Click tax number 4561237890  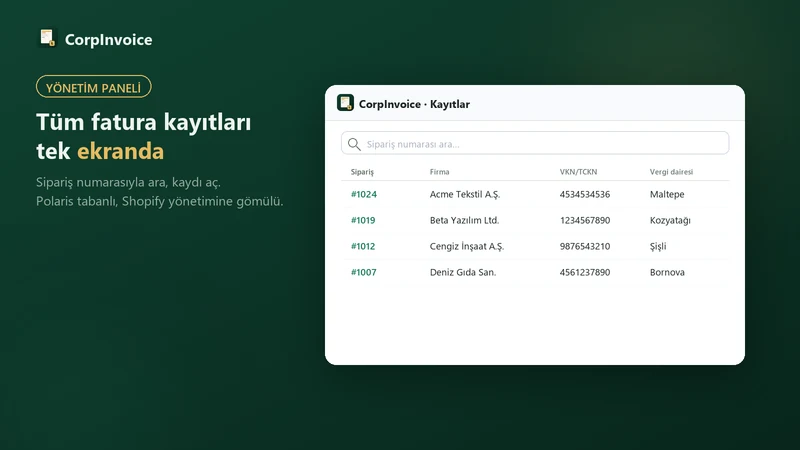click(x=585, y=272)
